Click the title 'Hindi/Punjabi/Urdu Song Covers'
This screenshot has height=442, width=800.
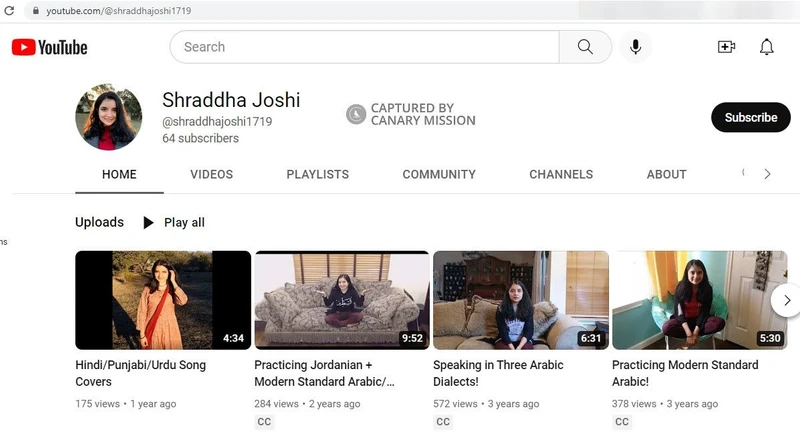coord(141,373)
